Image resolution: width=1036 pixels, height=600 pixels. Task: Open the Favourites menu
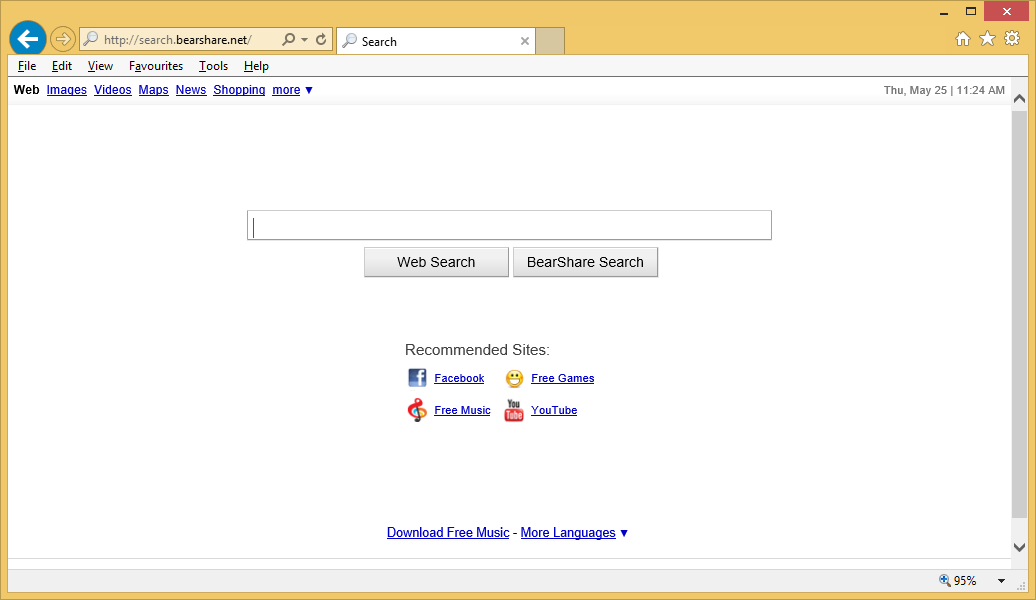[x=156, y=66]
